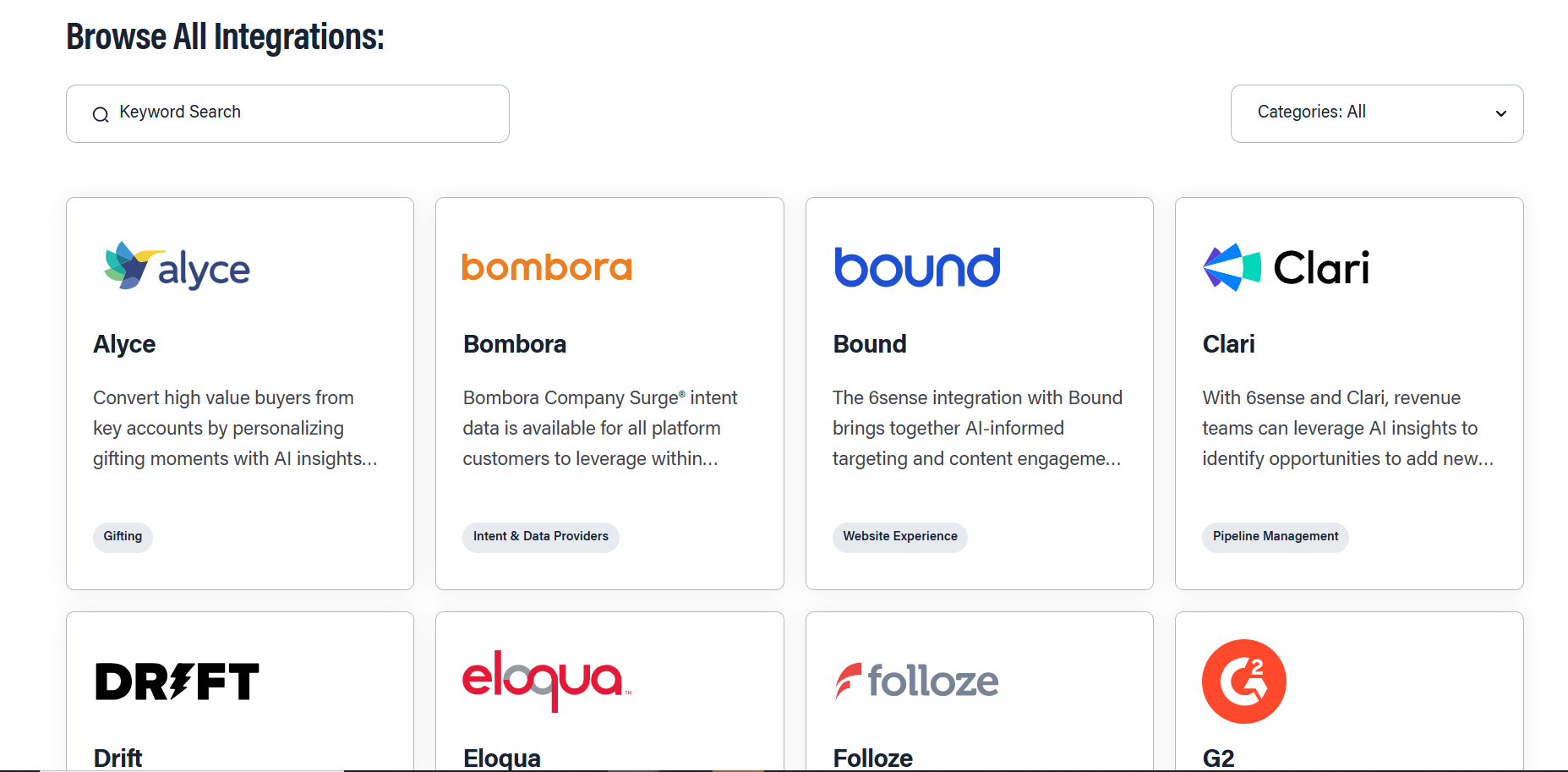Open the Bound integration heading

pos(869,344)
